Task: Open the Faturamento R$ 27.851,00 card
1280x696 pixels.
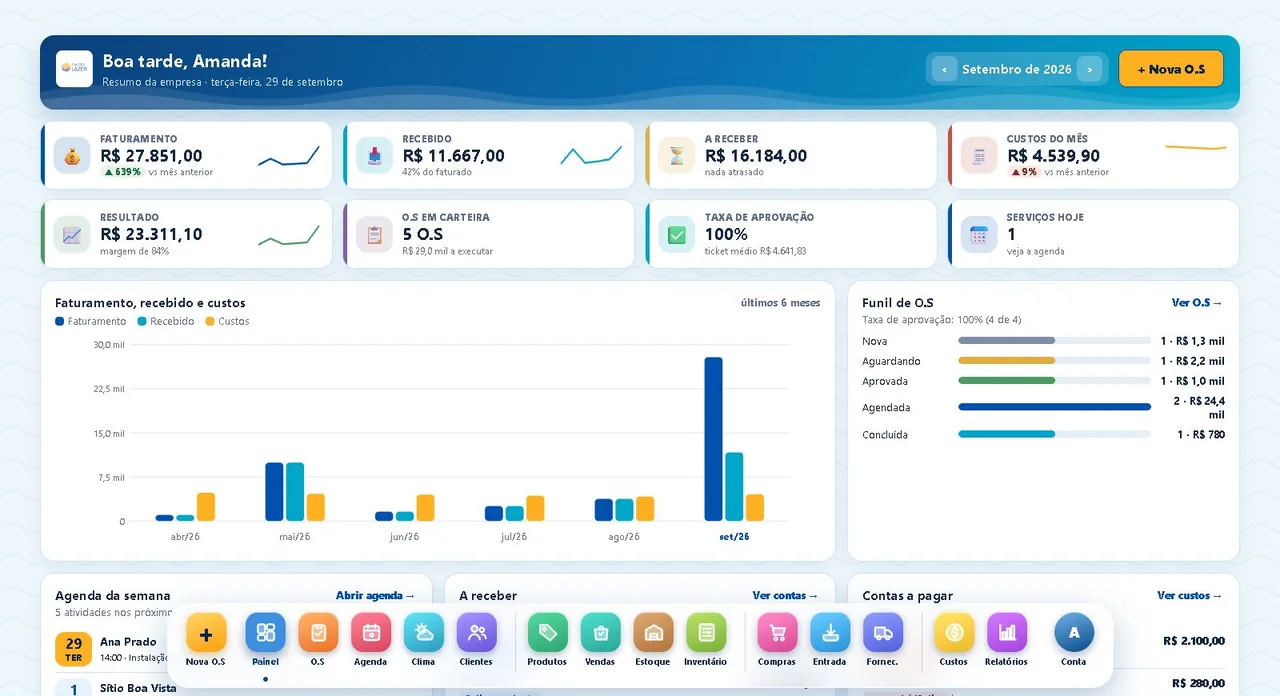Action: tap(186, 155)
